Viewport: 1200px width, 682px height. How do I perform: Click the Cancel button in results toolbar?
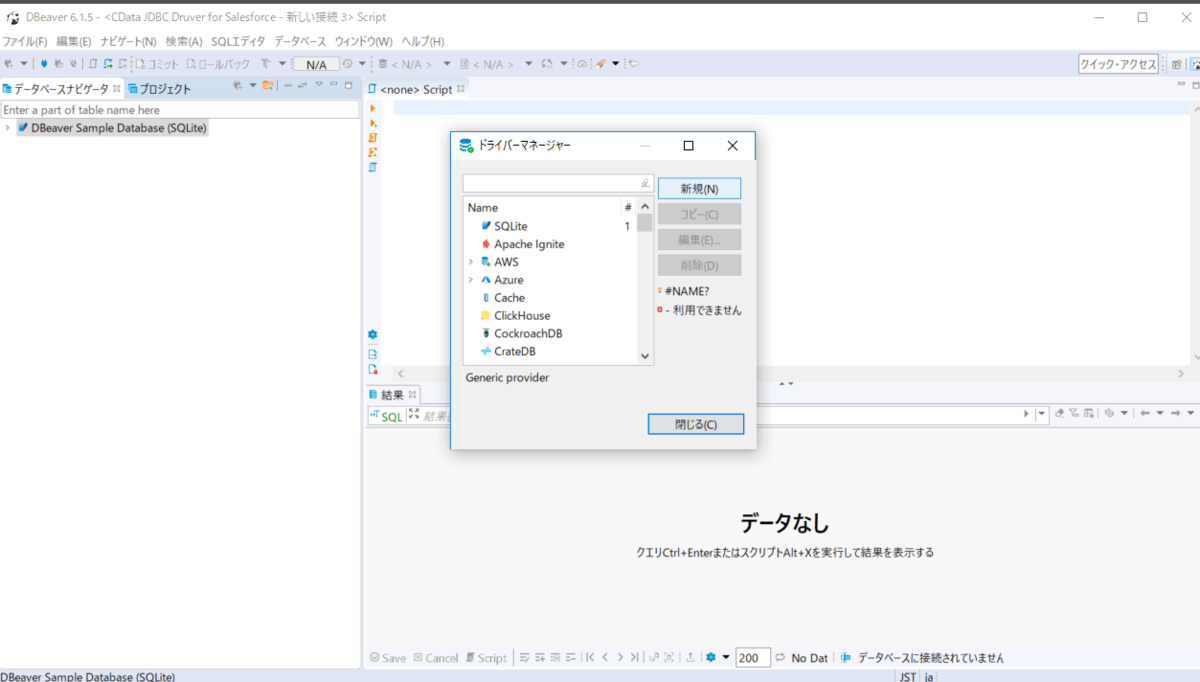(436, 657)
